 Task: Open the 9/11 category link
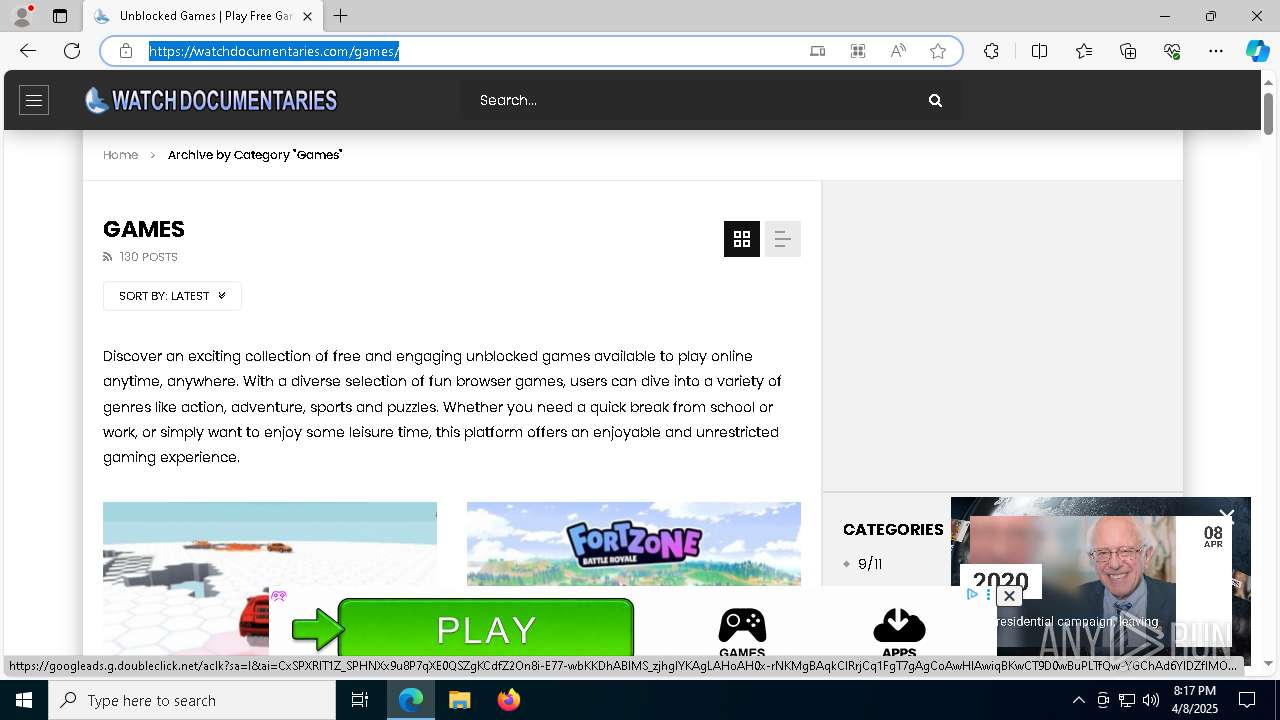870,564
